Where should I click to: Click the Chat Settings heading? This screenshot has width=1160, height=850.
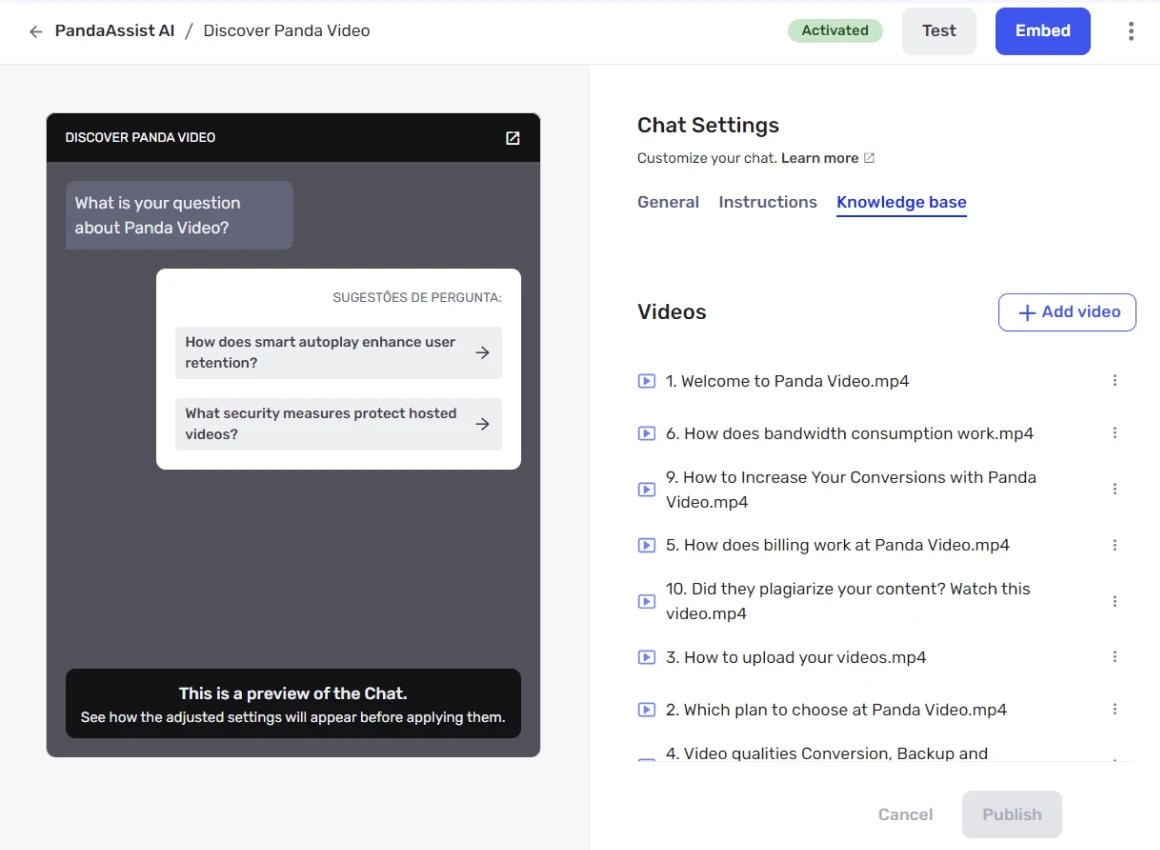pos(708,125)
